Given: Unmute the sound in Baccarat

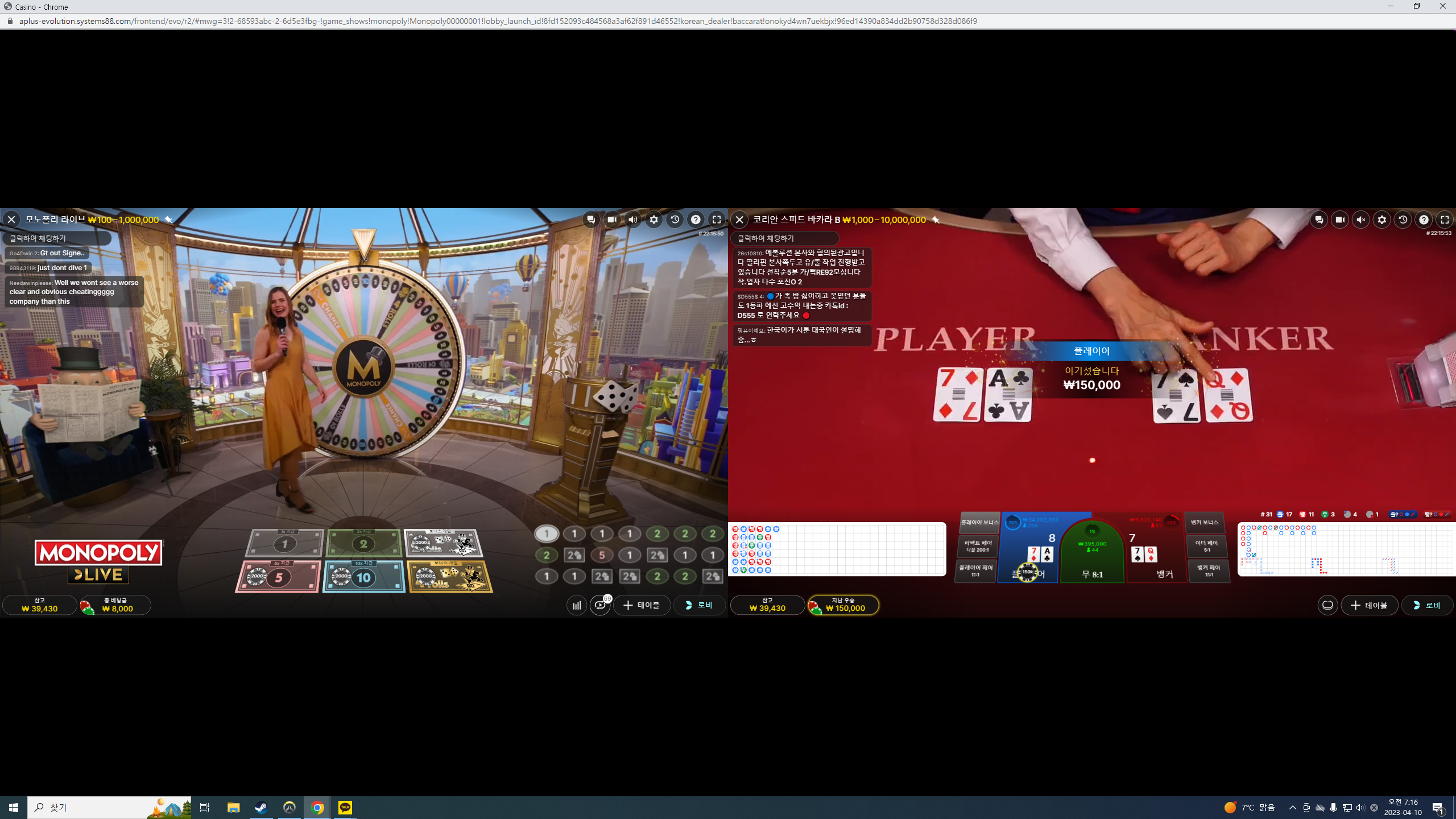Looking at the screenshot, I should 1361,220.
